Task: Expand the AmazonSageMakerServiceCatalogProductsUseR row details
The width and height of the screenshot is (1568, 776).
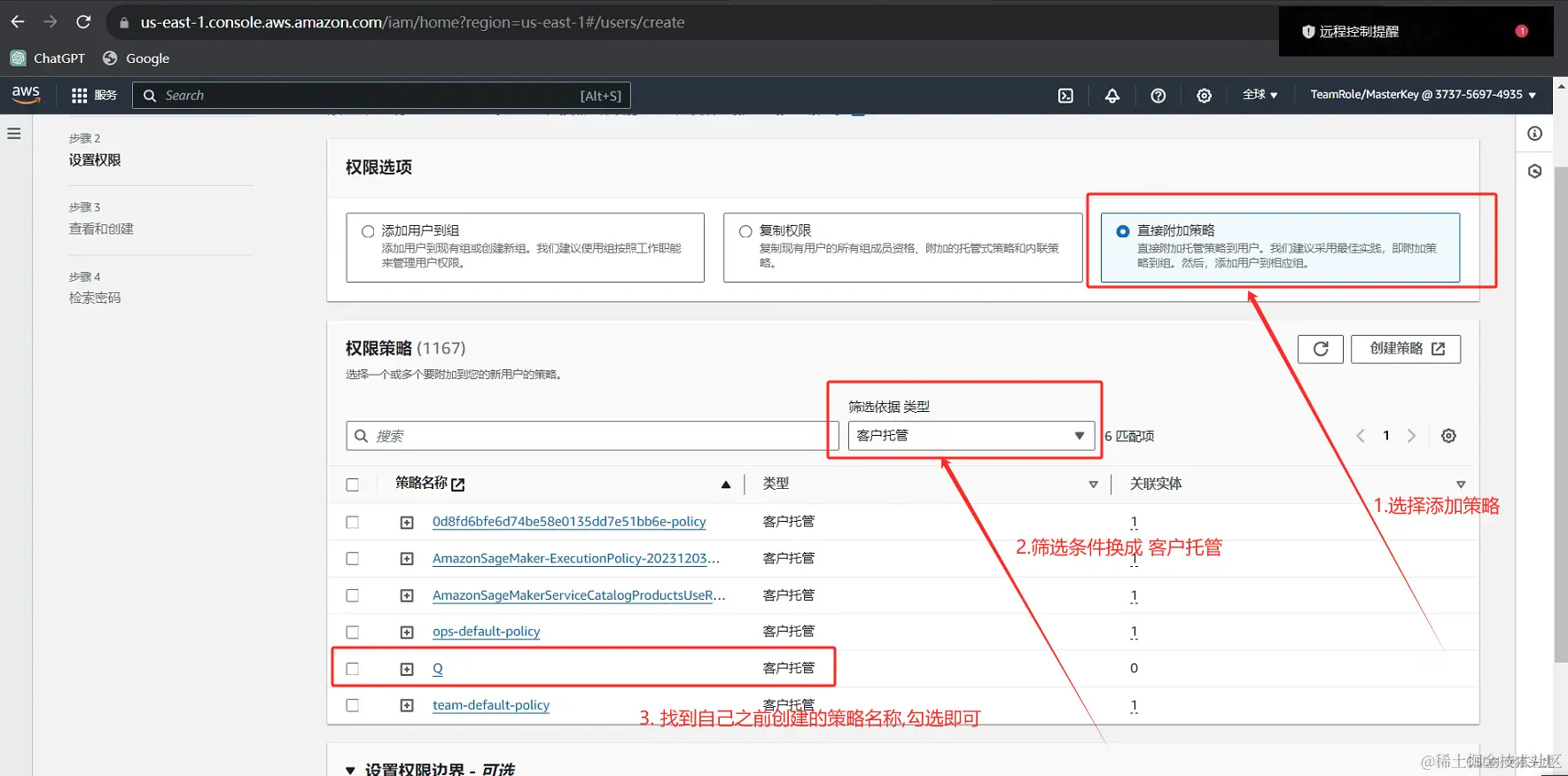Action: click(407, 596)
